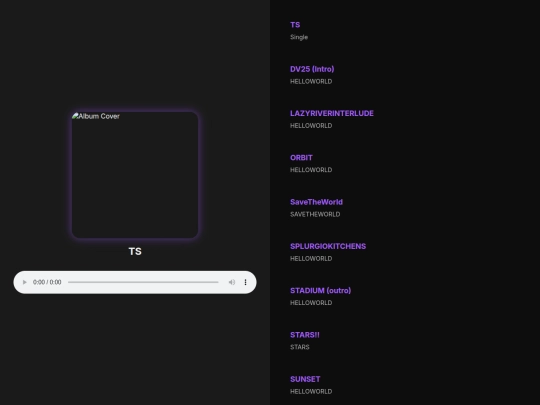Select the SaveTheWorld track
This screenshot has height=405, width=540.
click(x=316, y=202)
